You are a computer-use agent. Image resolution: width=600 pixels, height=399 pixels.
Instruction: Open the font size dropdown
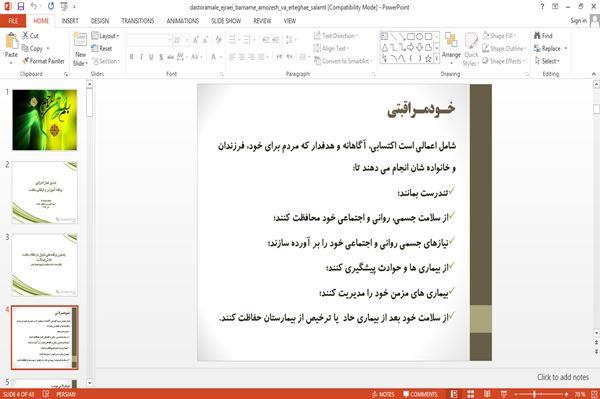click(x=187, y=40)
